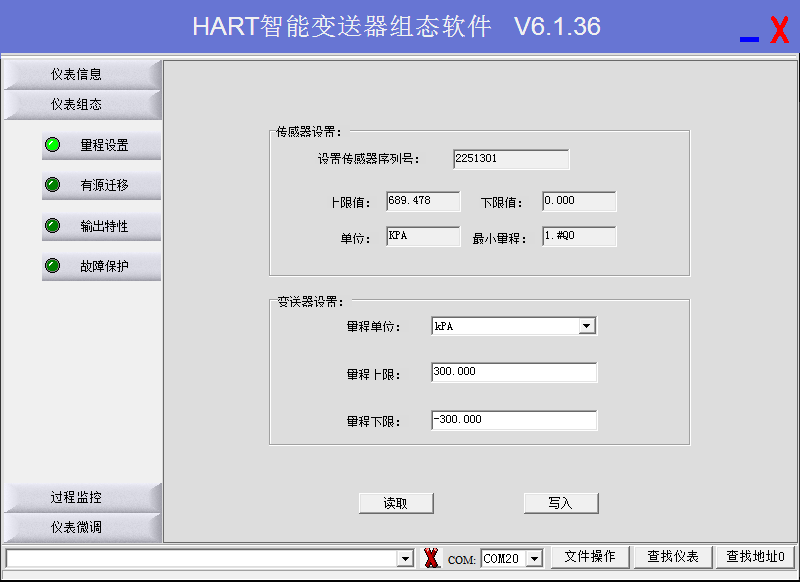The height and width of the screenshot is (582, 800).
Task: Click the green indicator beside 有源迁移
Action: (53, 185)
